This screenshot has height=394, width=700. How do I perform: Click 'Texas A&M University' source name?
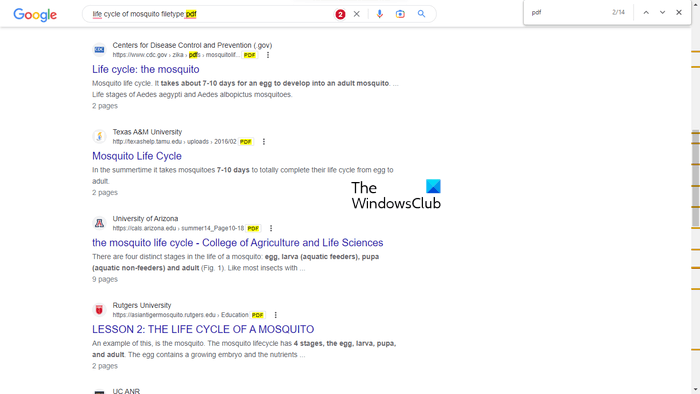(147, 132)
